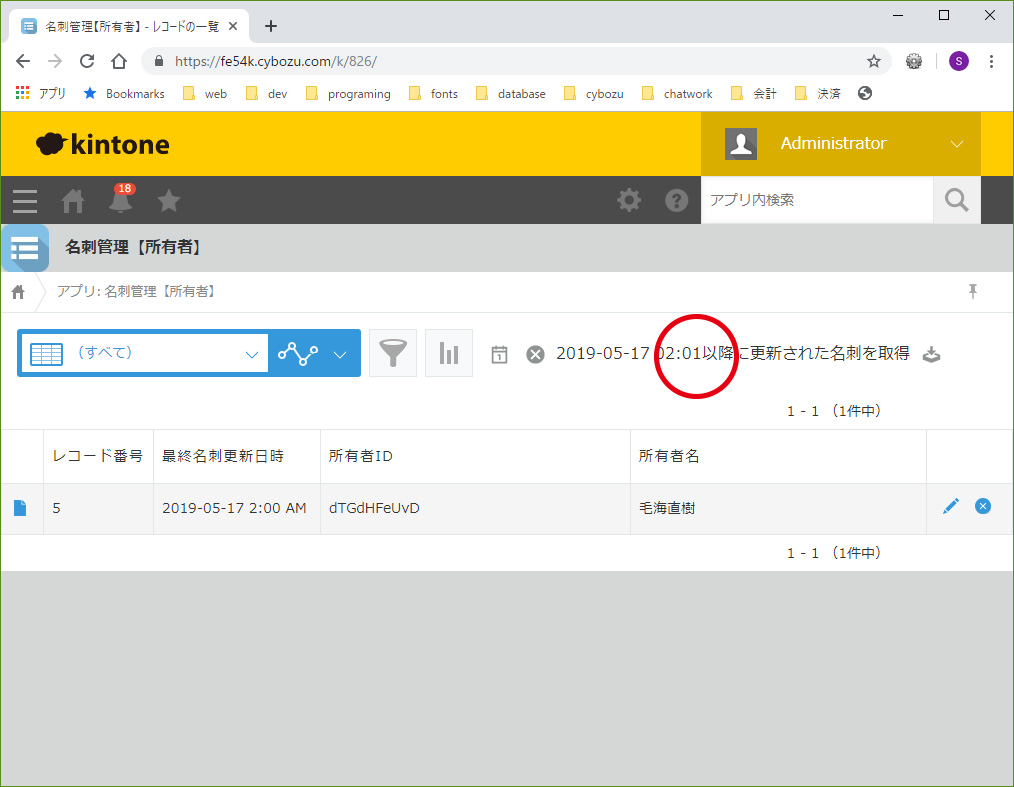The height and width of the screenshot is (787, 1014).
Task: Open the 決済 bookmarks folder
Action: (x=817, y=94)
